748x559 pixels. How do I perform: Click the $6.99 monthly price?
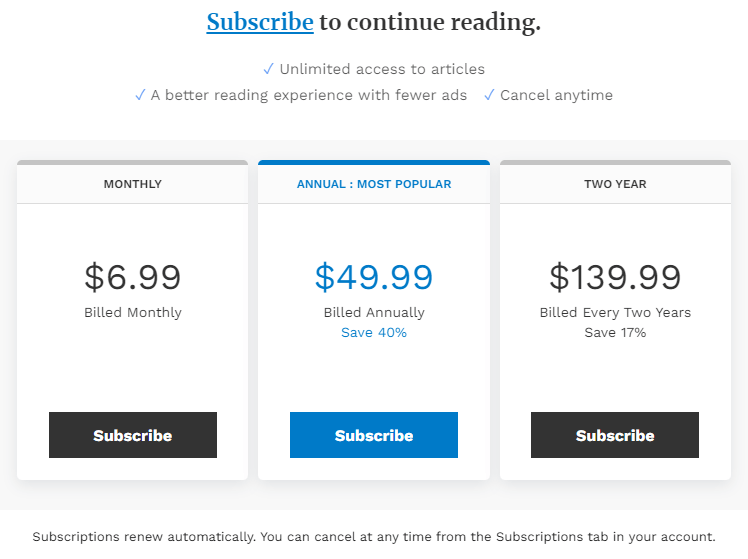[x=132, y=277]
